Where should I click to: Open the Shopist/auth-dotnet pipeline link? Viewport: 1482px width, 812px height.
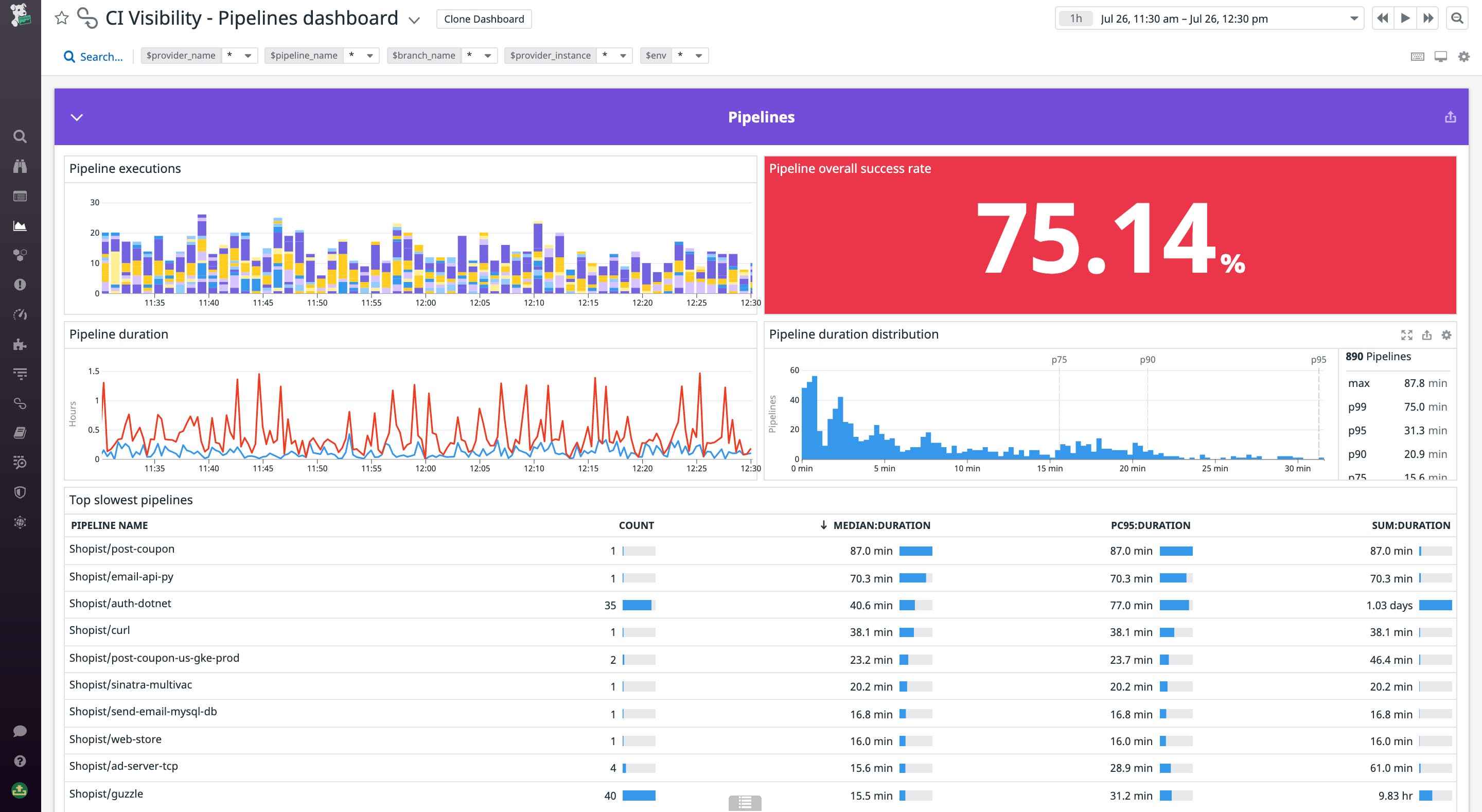(121, 604)
